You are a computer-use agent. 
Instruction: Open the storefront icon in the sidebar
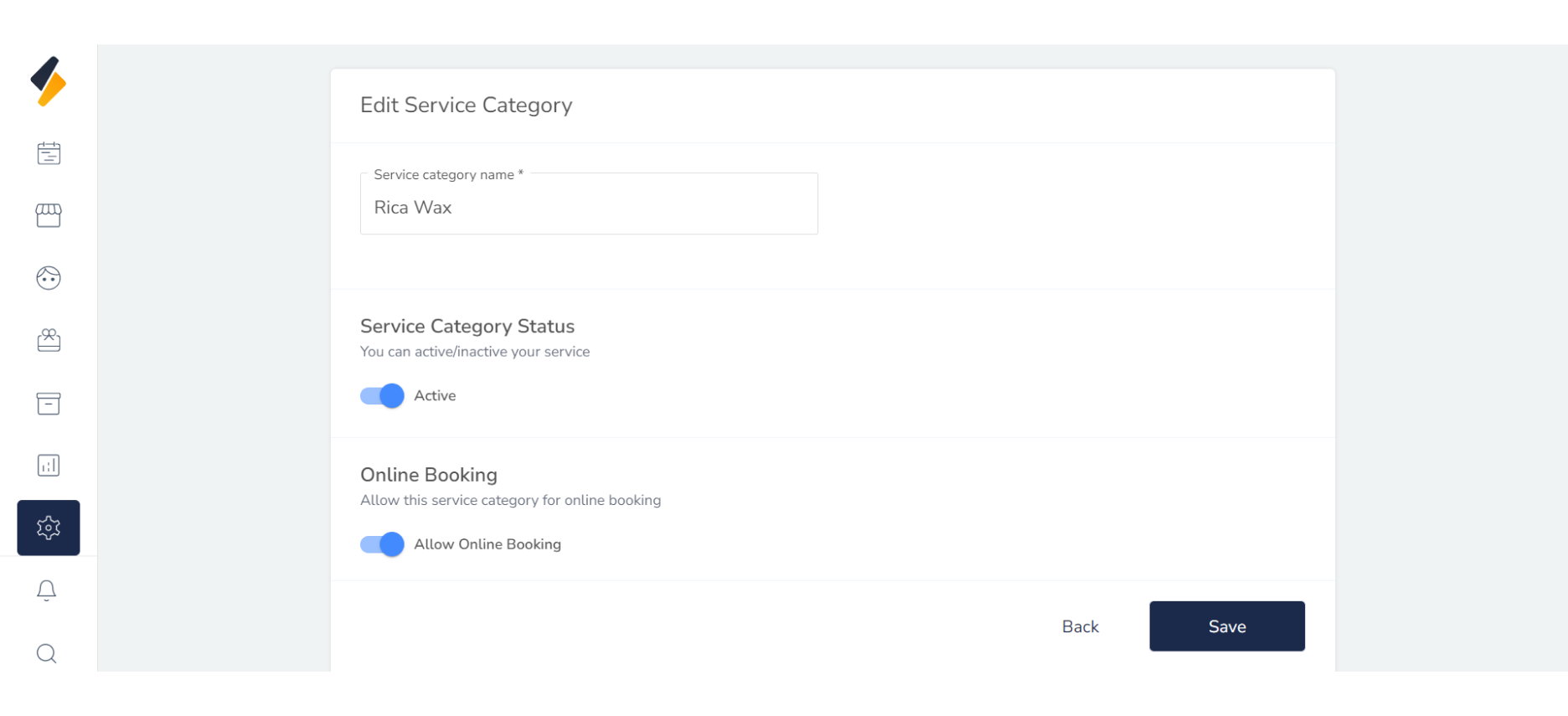click(49, 215)
